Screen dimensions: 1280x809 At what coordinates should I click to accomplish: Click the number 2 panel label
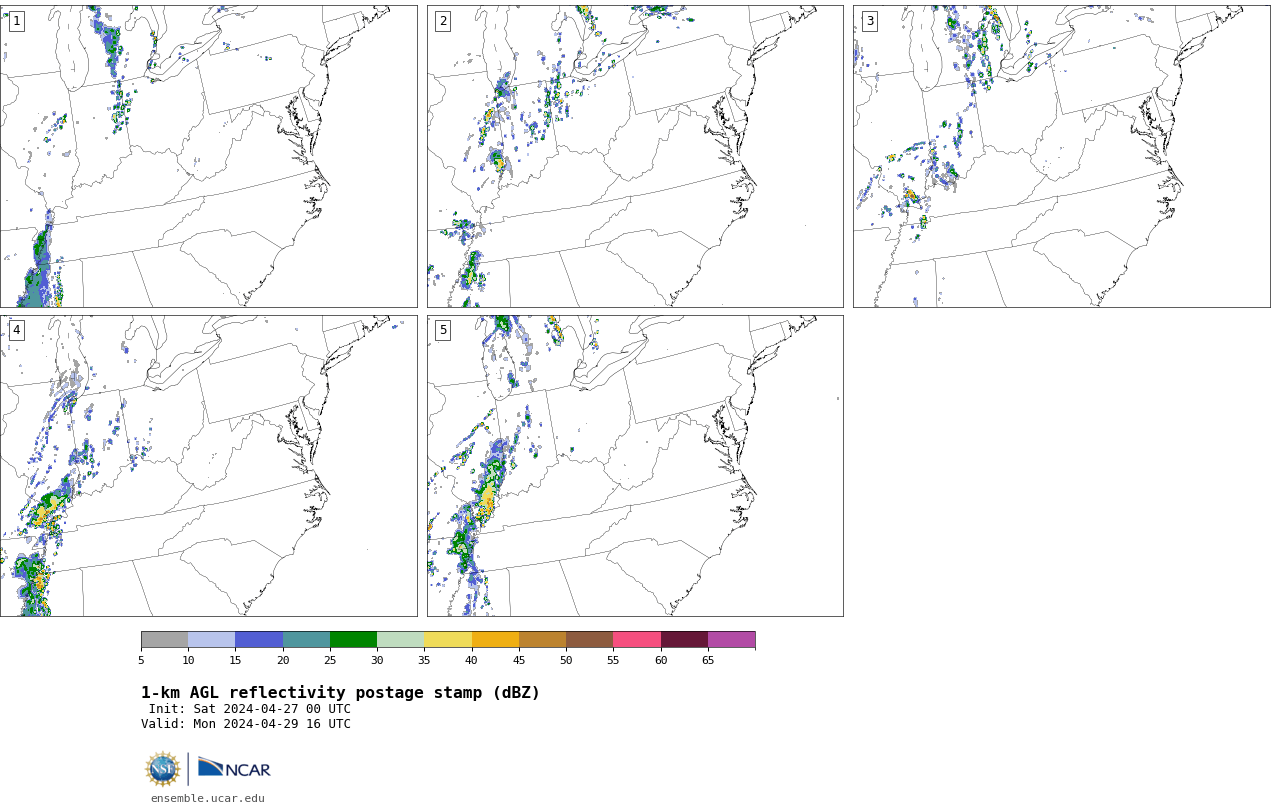pos(443,21)
